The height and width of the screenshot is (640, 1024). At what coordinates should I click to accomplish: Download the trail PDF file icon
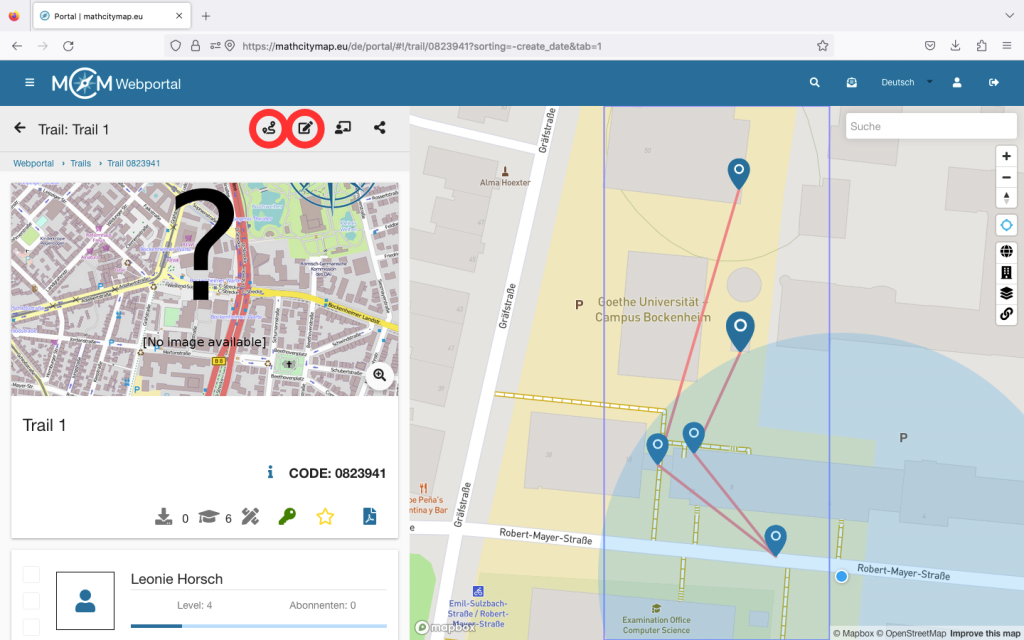tap(369, 516)
